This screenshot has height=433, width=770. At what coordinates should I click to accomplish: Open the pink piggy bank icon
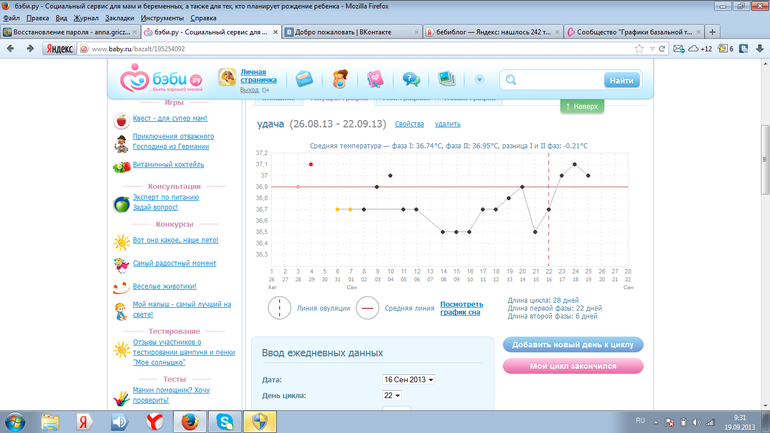(x=375, y=79)
